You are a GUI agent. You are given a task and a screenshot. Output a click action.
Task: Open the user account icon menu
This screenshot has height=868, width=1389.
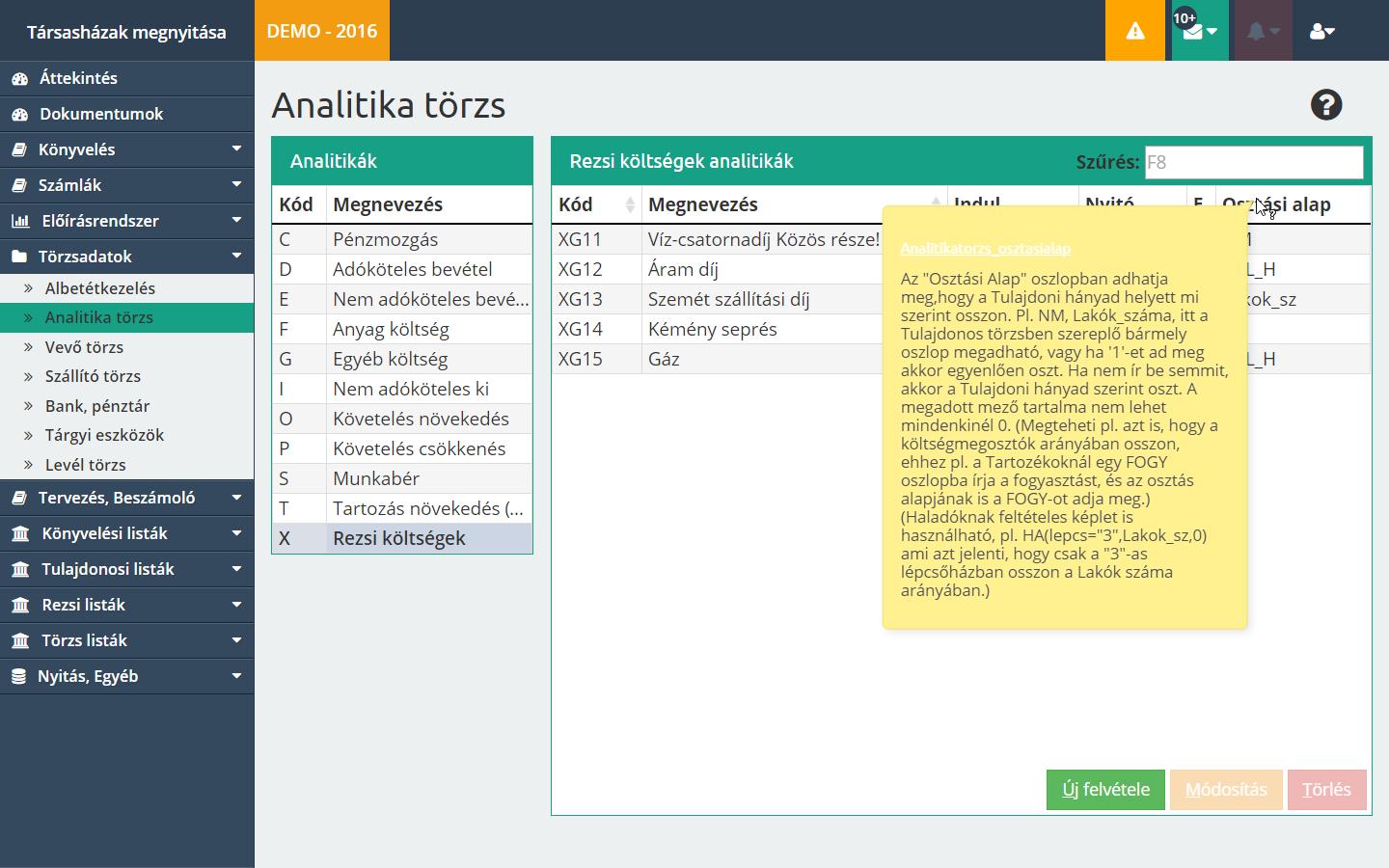click(1321, 31)
